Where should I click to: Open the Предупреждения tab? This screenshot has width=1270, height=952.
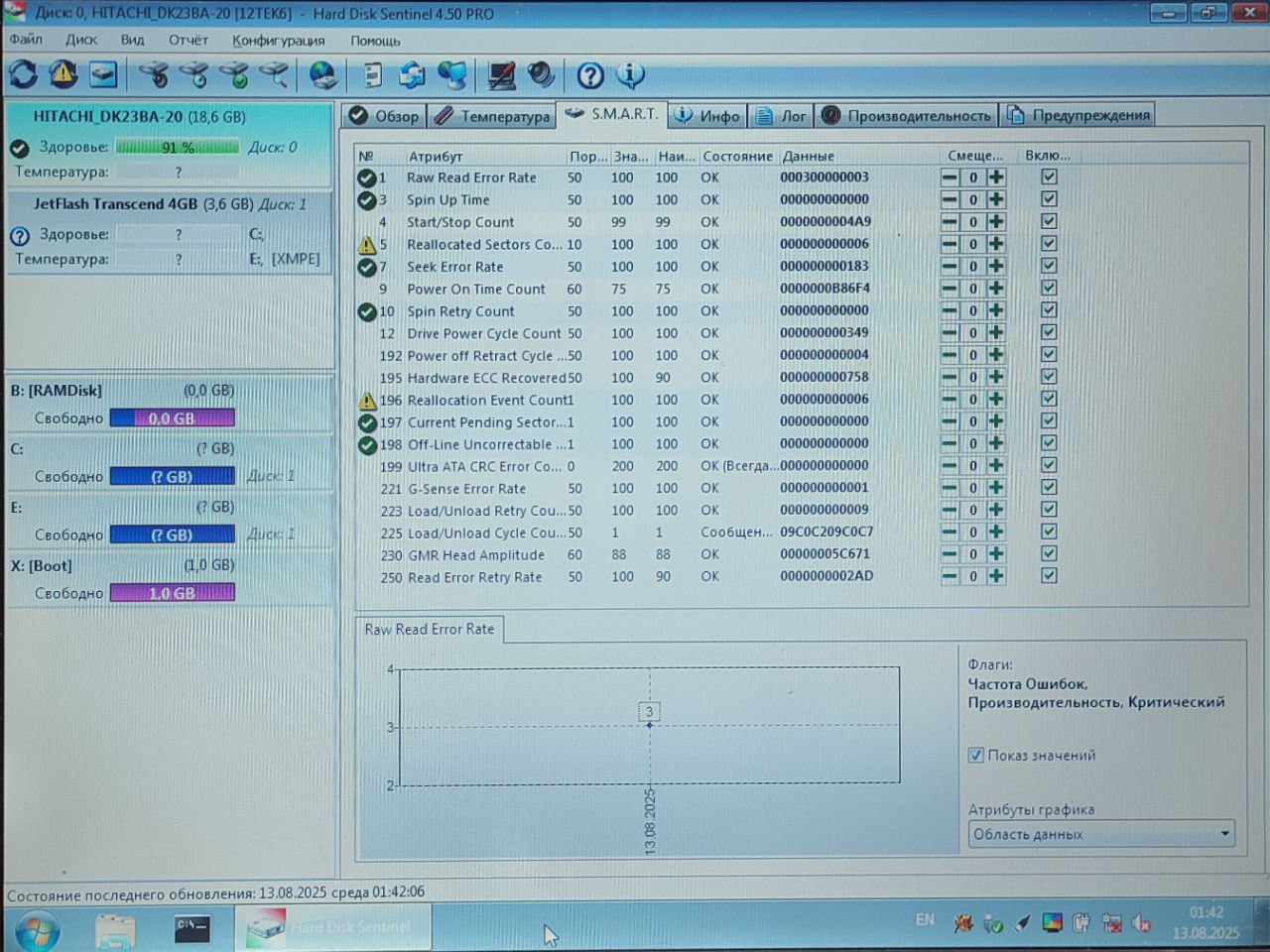[x=1079, y=115]
